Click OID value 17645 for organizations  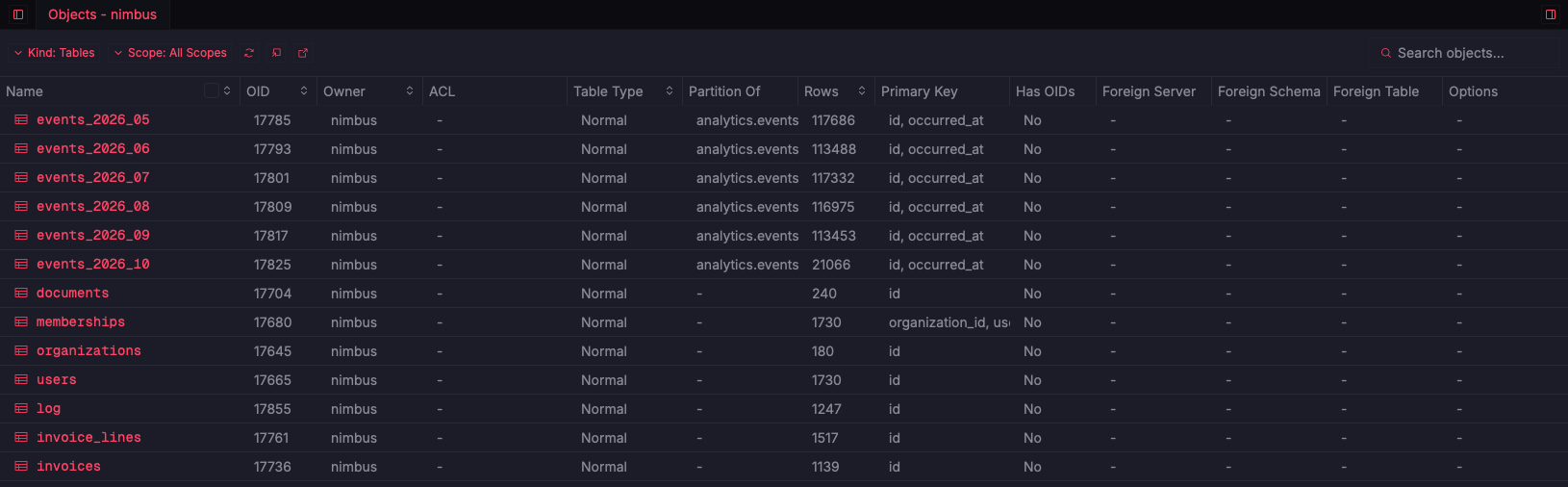point(272,351)
